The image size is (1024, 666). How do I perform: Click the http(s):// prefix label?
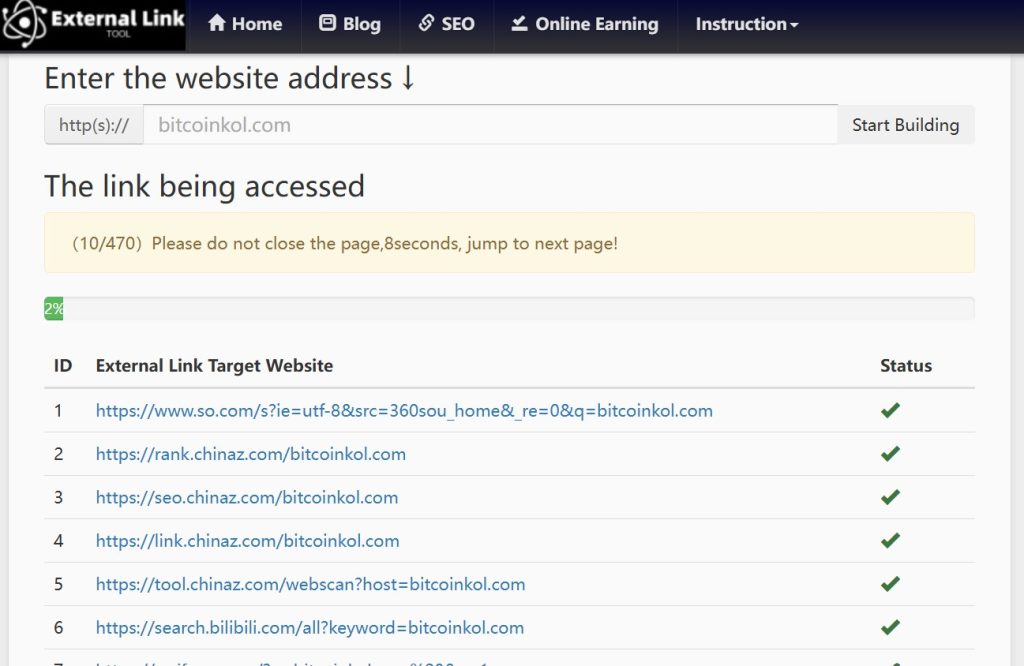(x=94, y=125)
